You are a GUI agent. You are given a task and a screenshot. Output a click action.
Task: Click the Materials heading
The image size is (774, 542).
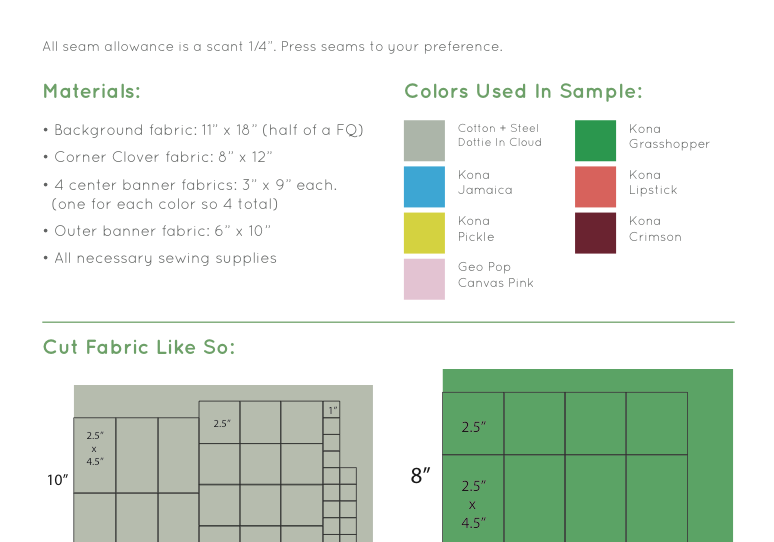[92, 91]
